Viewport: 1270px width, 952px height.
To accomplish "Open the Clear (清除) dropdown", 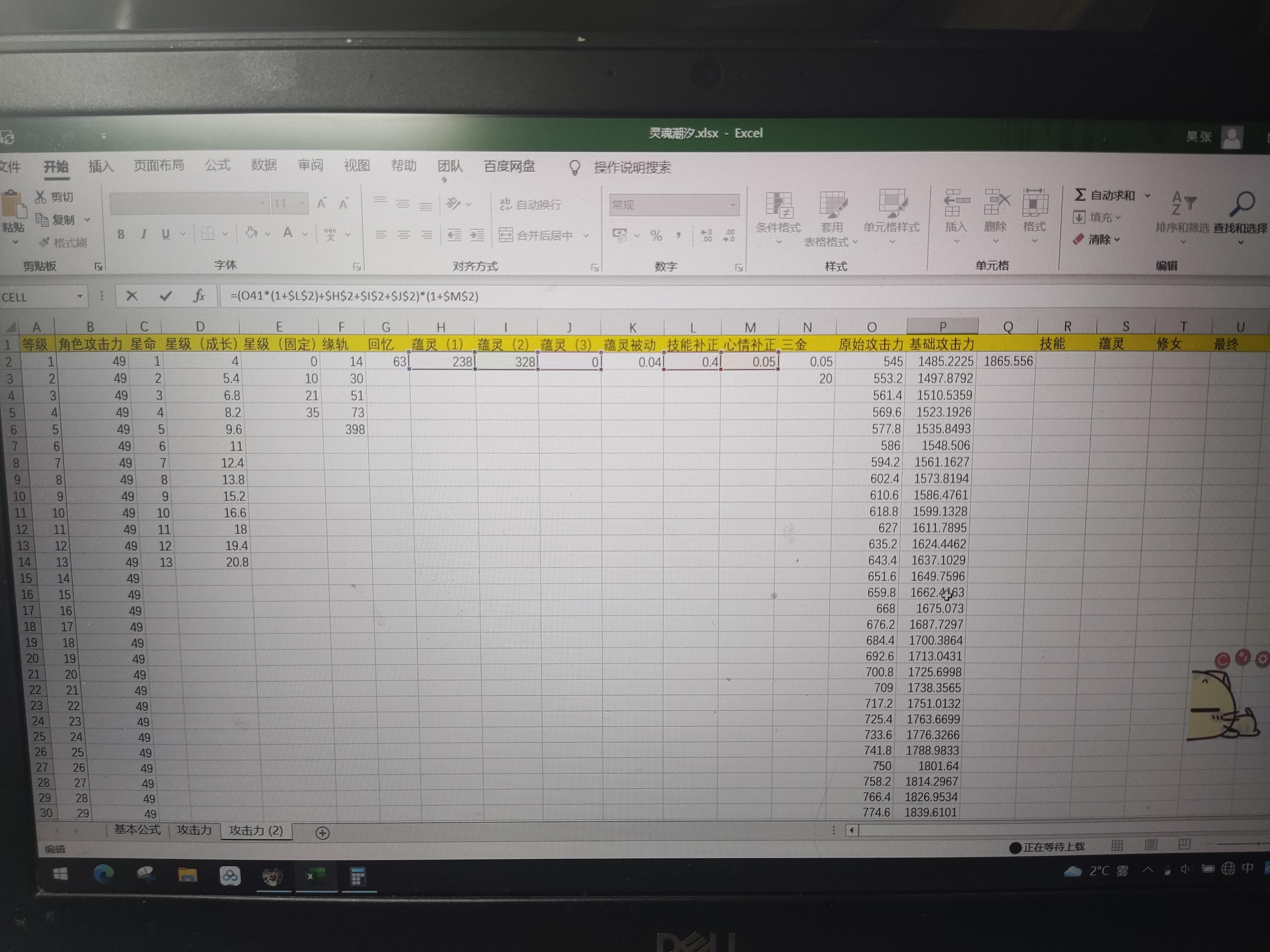I will click(x=1096, y=239).
